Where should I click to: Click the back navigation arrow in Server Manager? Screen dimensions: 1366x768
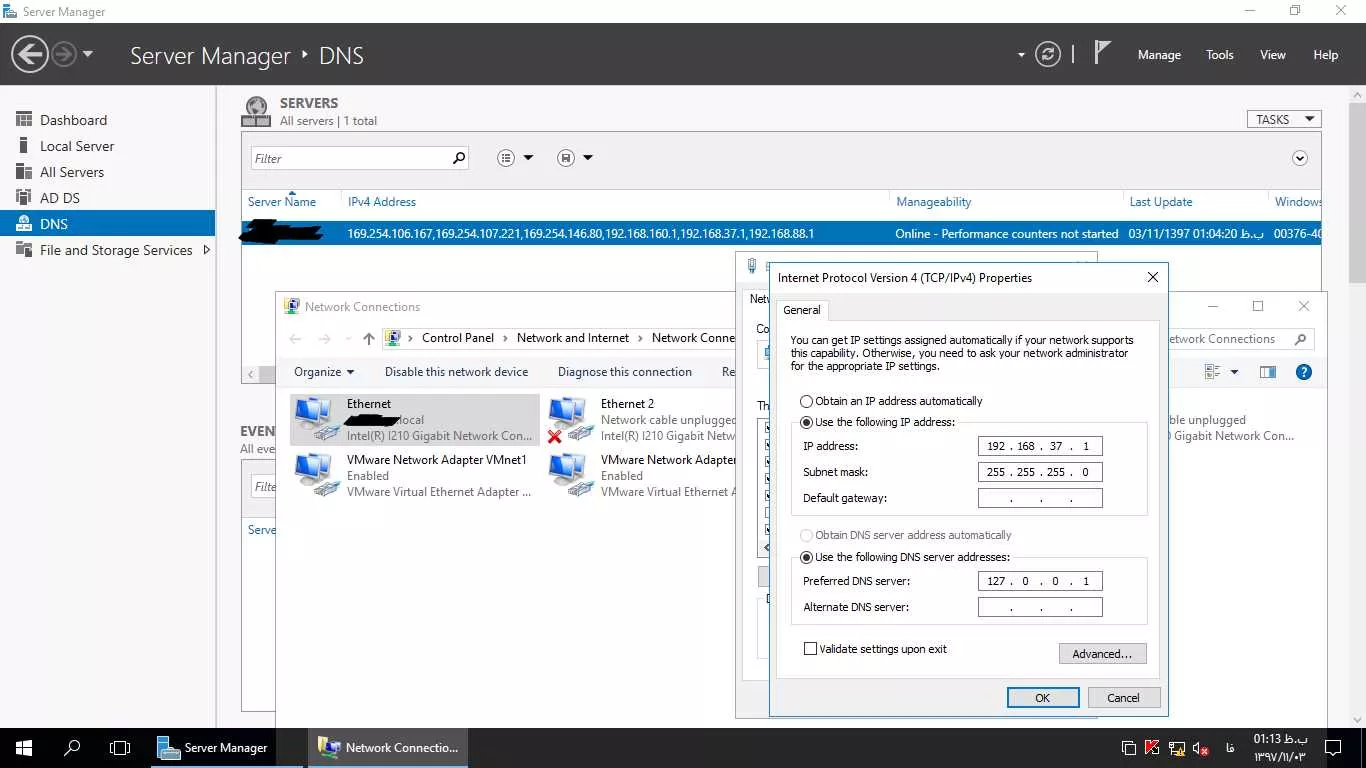point(30,54)
